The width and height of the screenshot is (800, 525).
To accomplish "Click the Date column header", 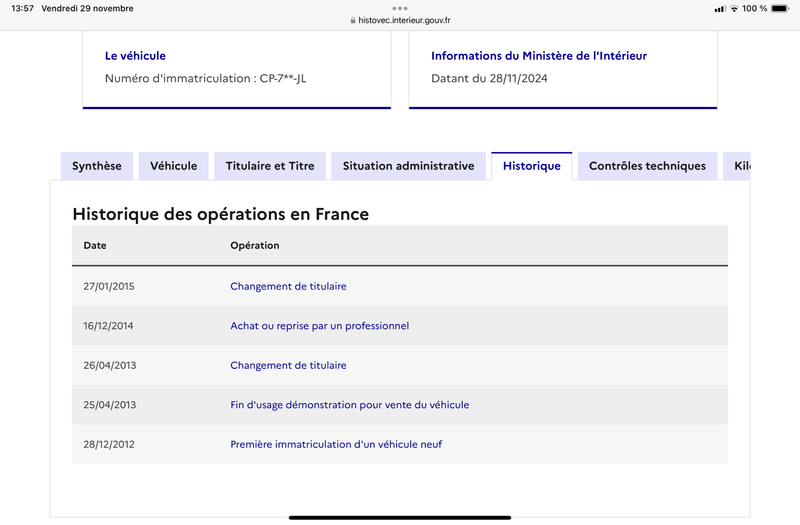I will tap(95, 245).
